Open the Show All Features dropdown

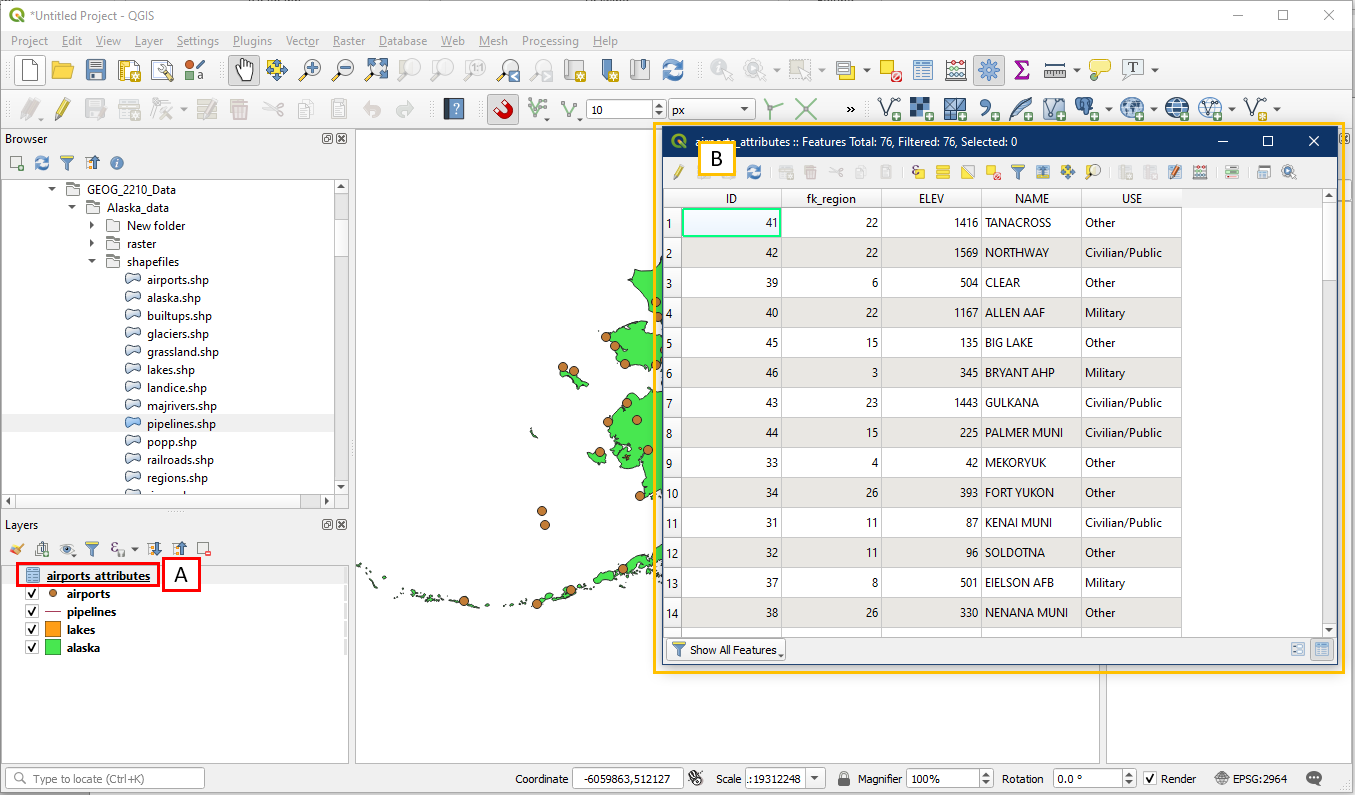(727, 650)
